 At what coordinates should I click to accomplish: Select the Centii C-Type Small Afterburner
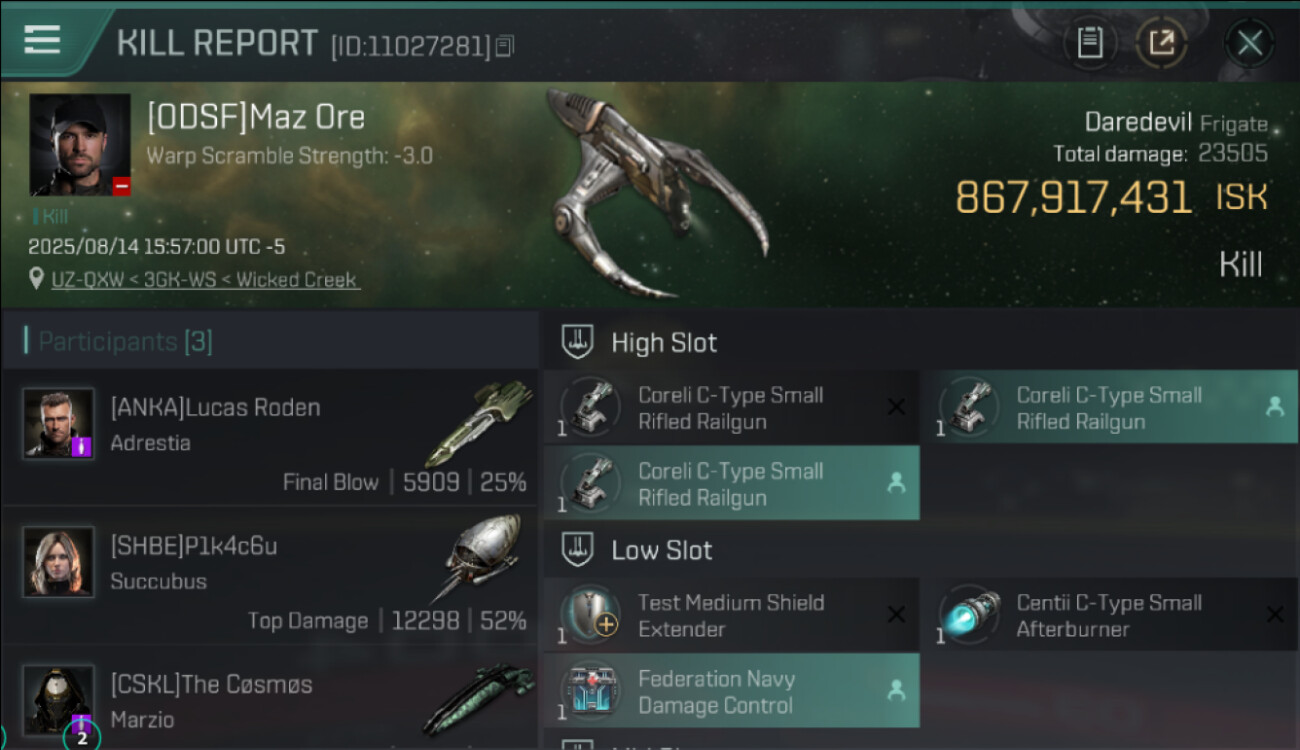1109,616
